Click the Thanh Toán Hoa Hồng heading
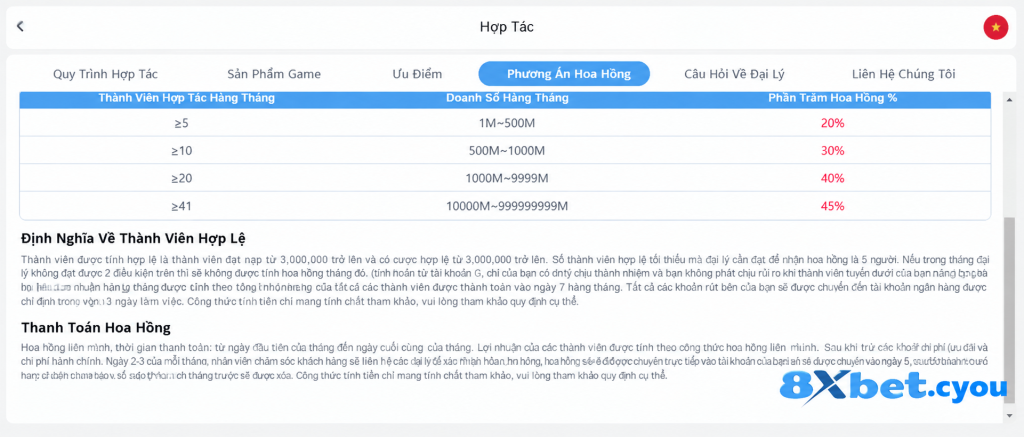1024x437 pixels. [96, 327]
